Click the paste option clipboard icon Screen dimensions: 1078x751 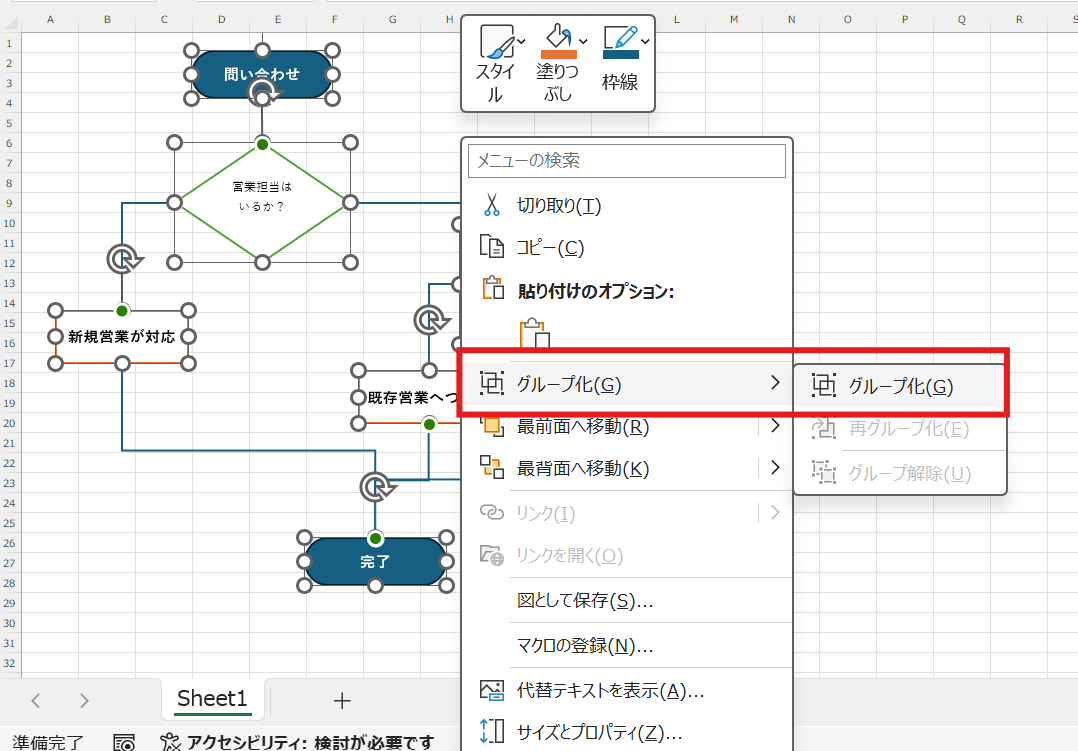[535, 334]
